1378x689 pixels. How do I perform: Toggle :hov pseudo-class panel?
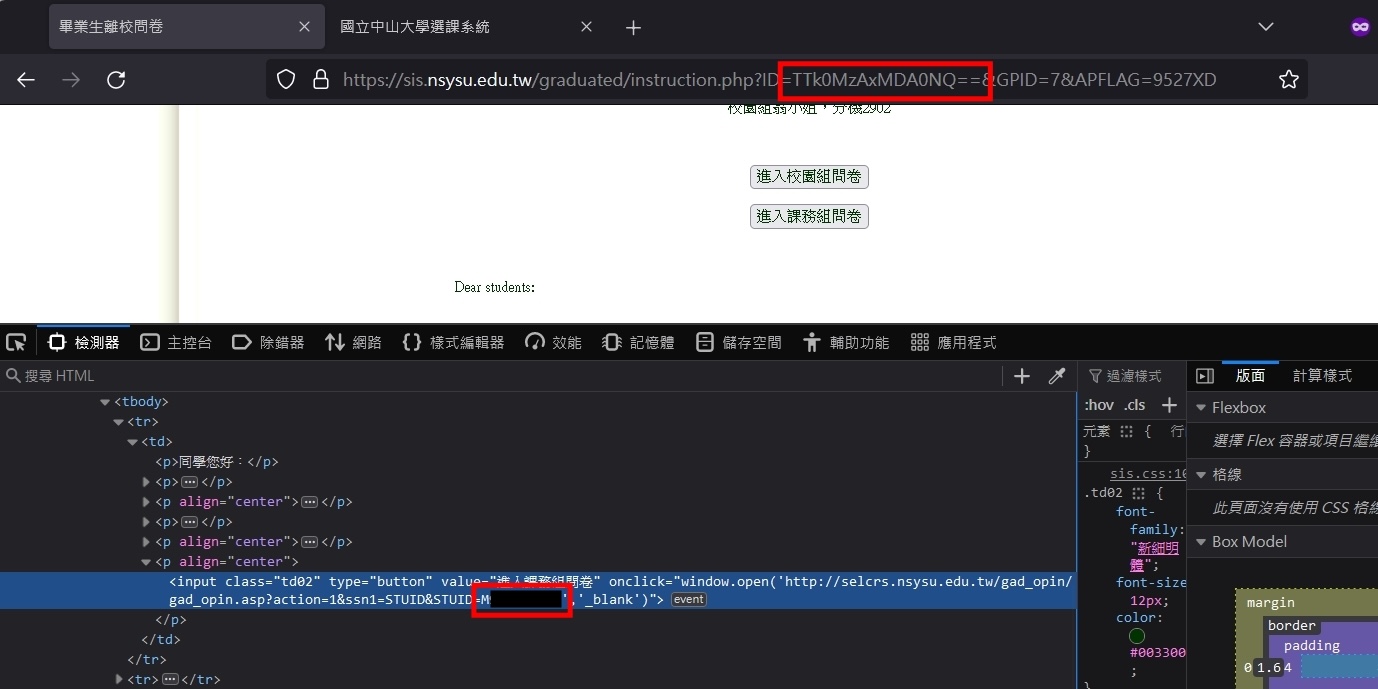(x=1099, y=405)
